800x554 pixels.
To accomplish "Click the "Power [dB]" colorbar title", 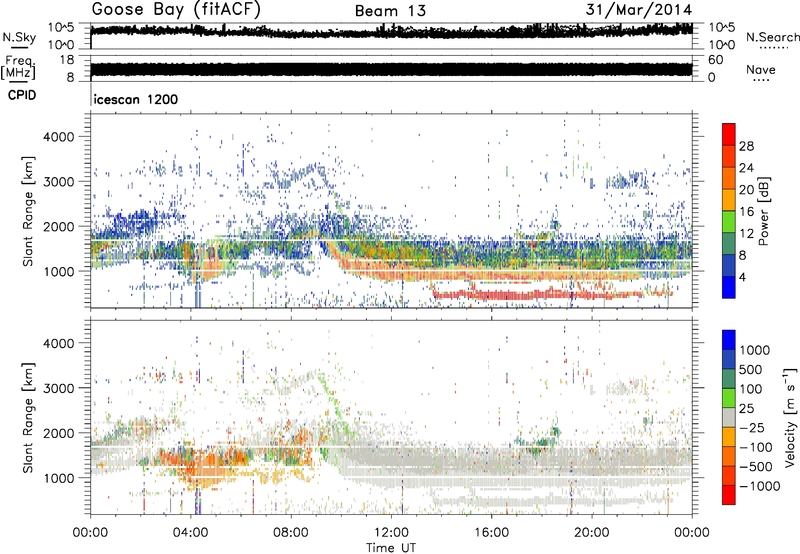I will click(763, 211).
